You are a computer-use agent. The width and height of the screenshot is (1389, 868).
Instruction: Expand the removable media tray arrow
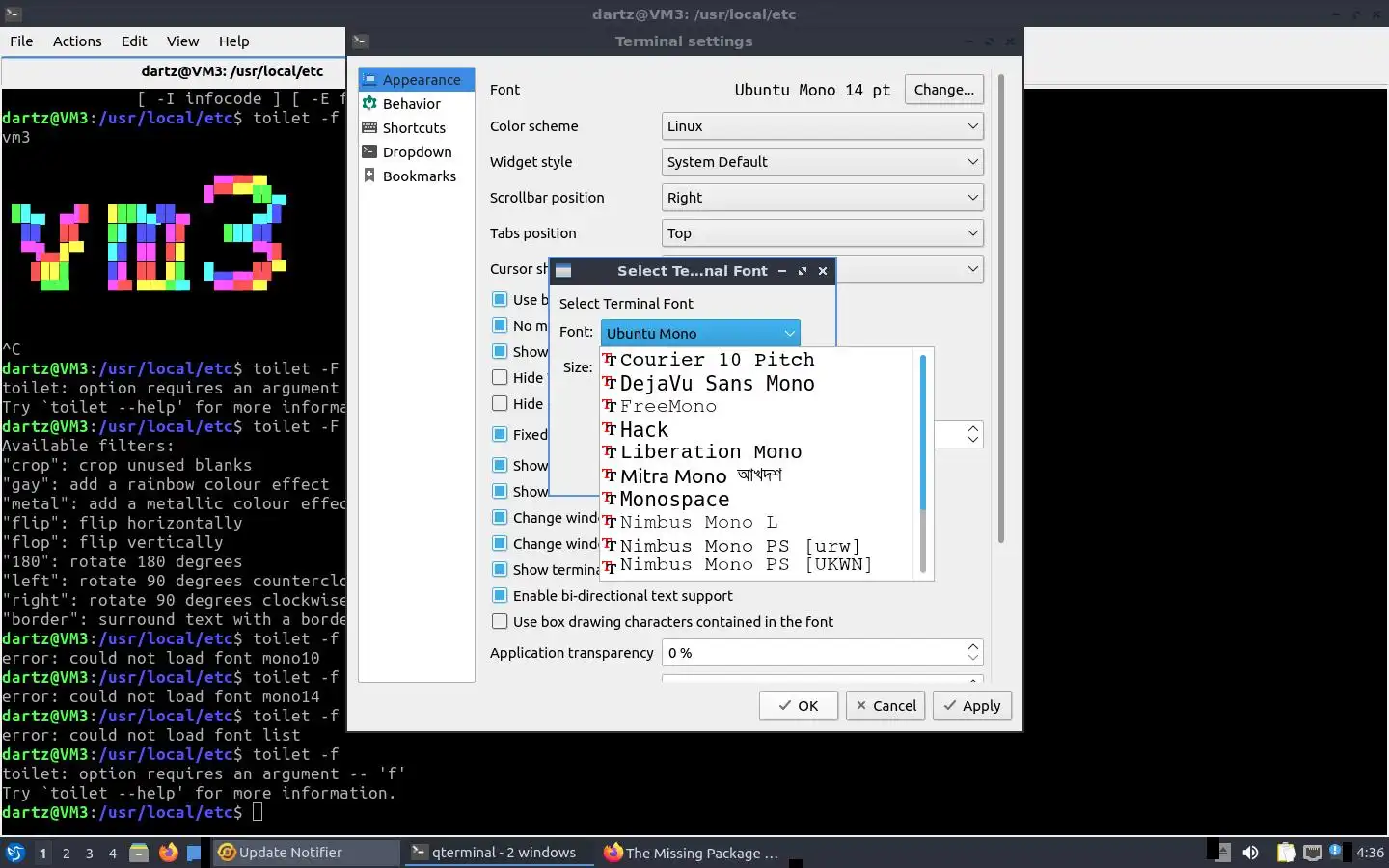pos(1223,853)
